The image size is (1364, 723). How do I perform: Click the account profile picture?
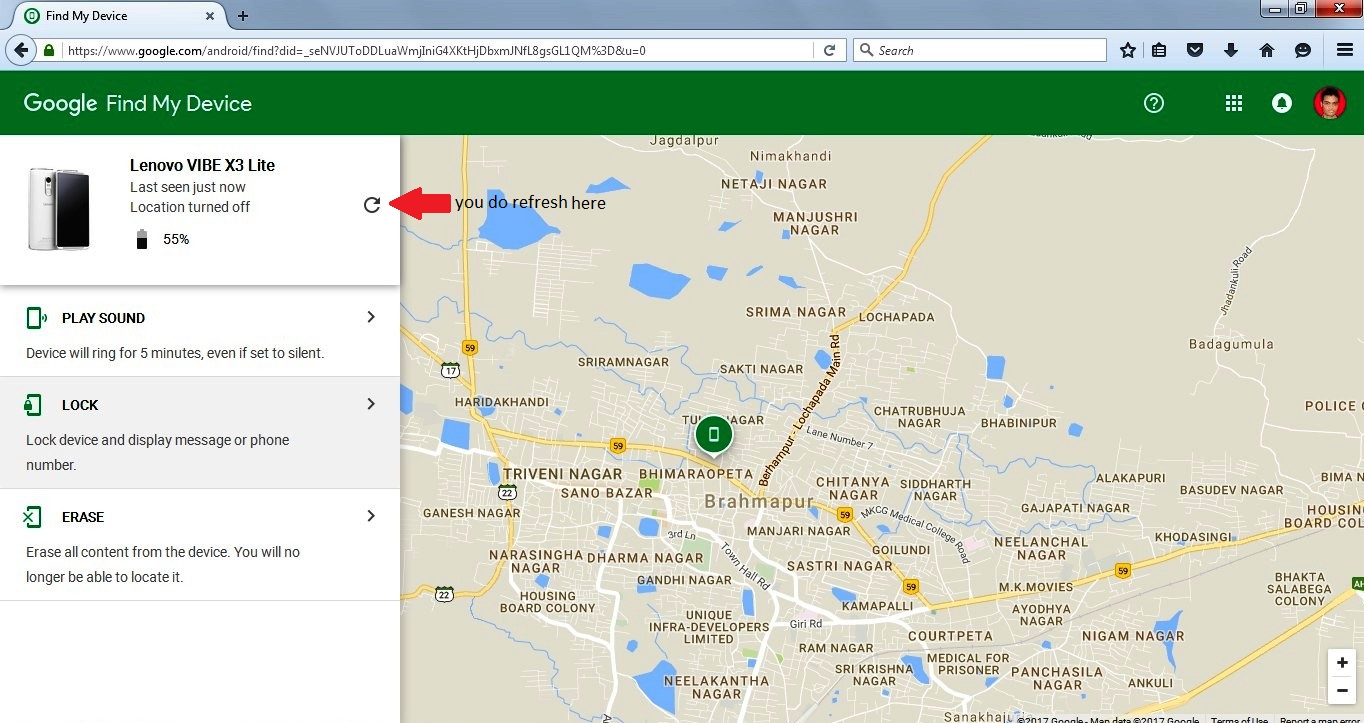1329,103
